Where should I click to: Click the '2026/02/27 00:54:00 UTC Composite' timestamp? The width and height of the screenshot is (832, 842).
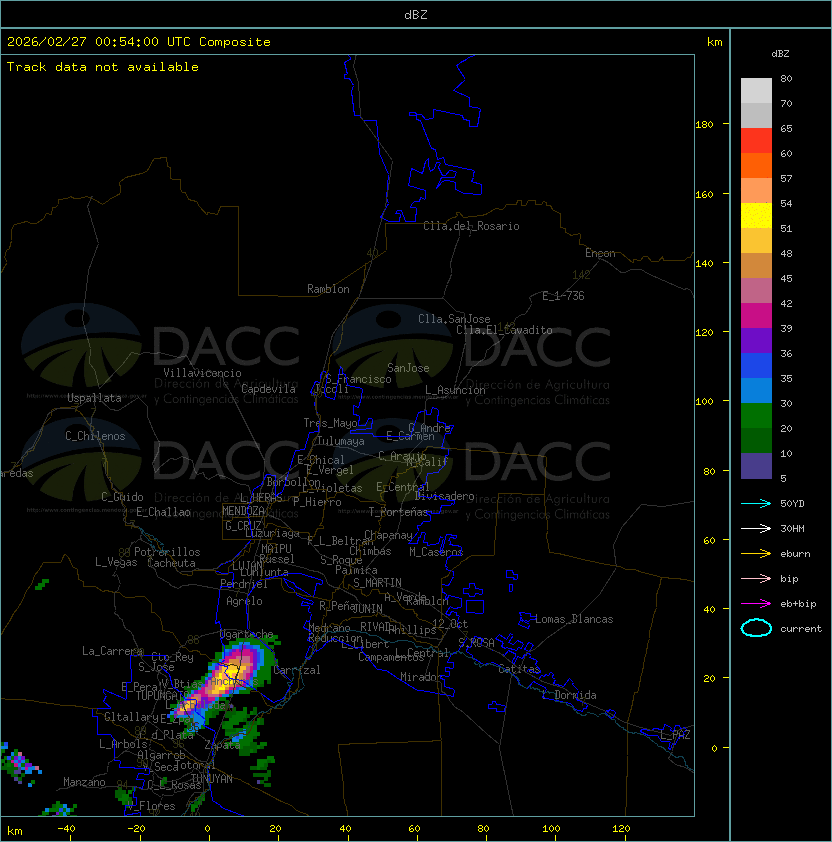pos(139,42)
